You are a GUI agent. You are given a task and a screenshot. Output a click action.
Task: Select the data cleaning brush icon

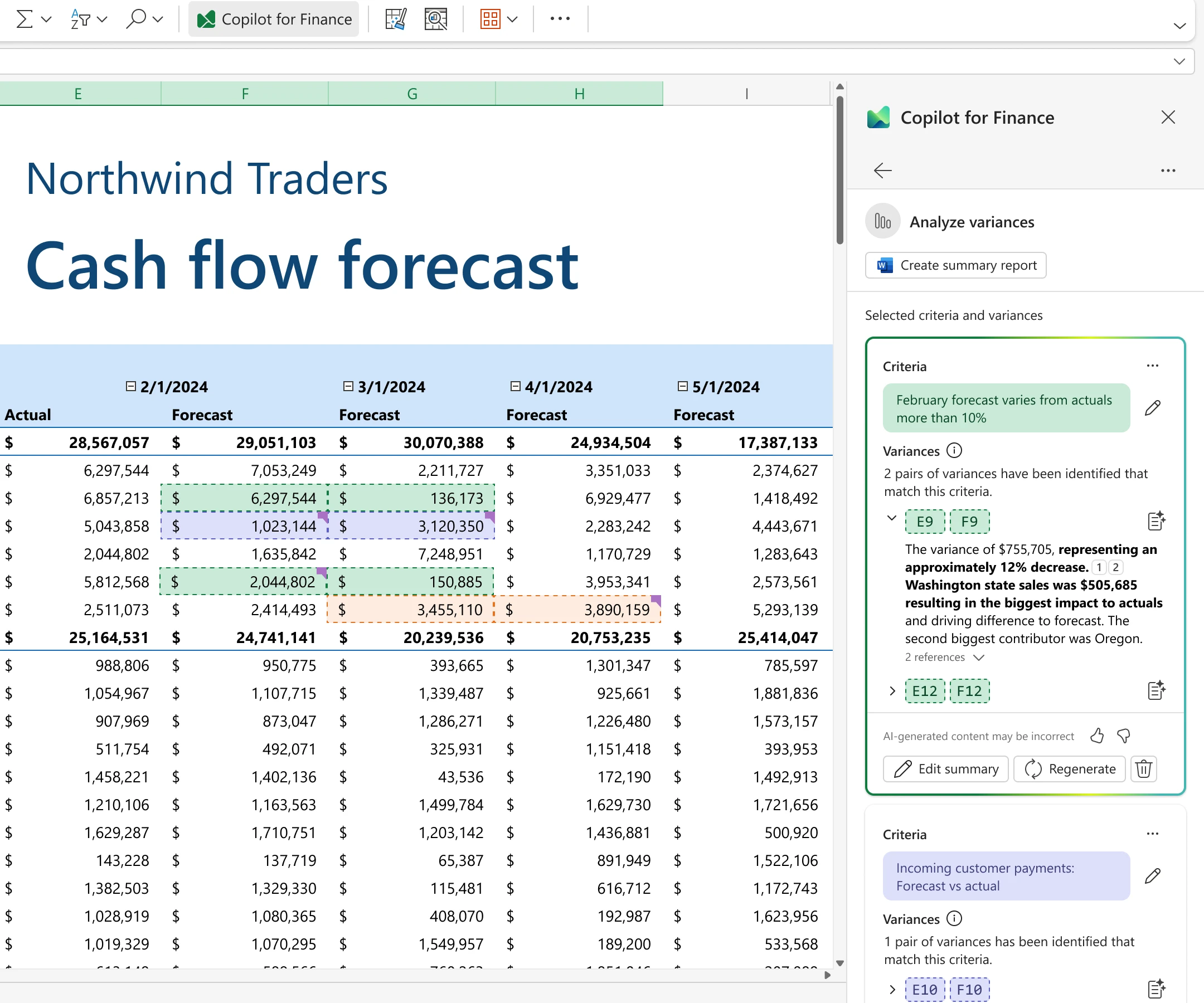point(396,19)
